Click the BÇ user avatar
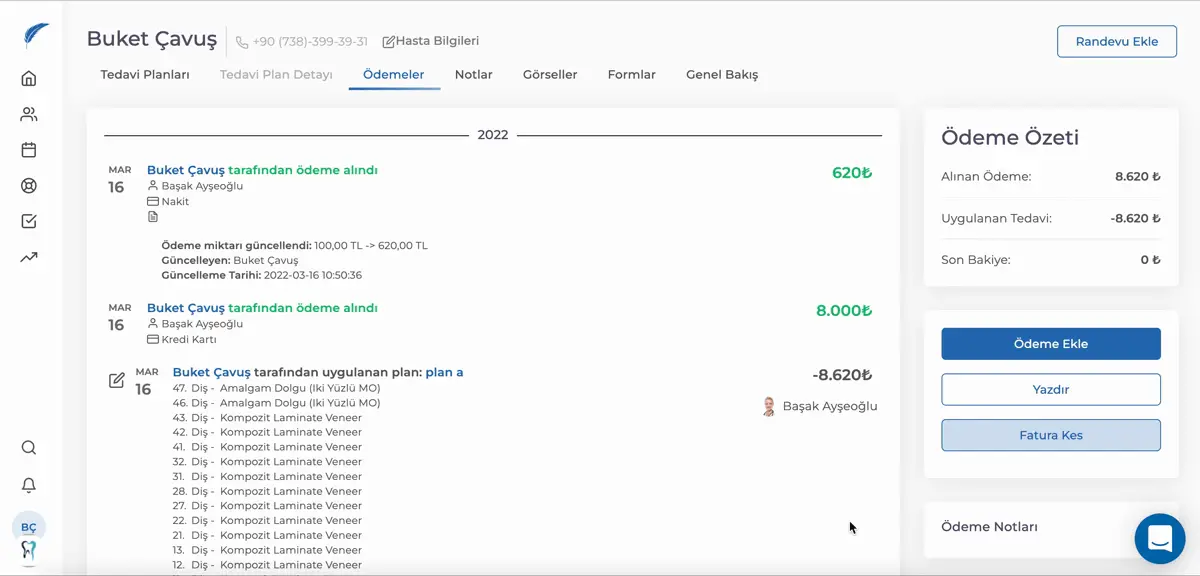This screenshot has height=576, width=1200. point(29,527)
